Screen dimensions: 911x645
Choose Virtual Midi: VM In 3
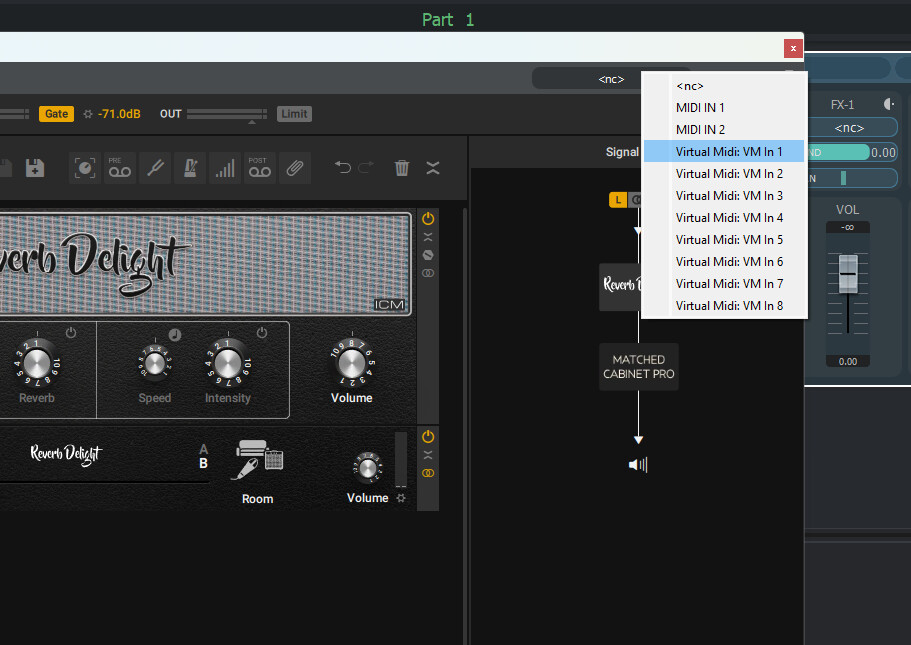tap(724, 196)
